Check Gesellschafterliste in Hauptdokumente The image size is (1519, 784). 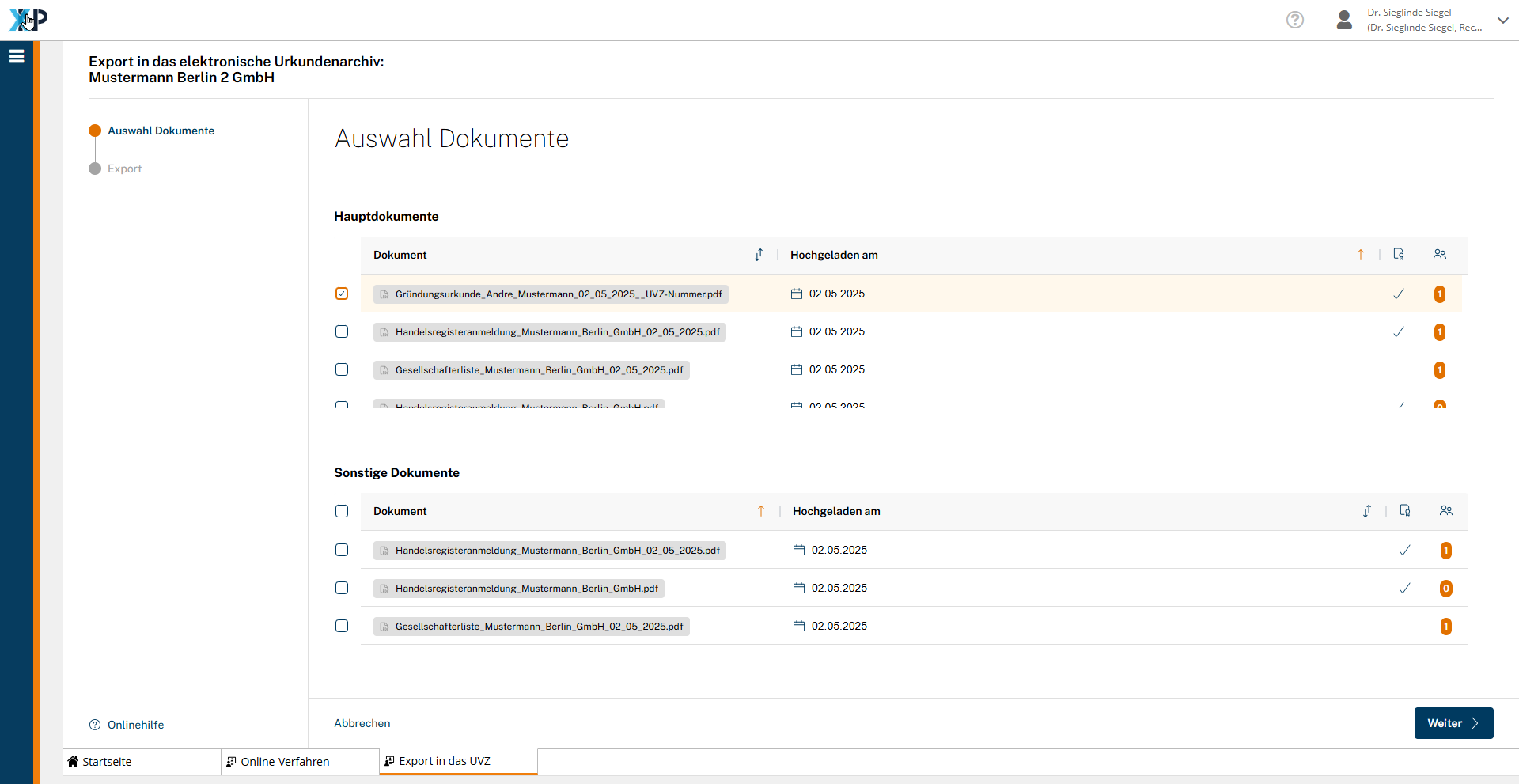(342, 369)
